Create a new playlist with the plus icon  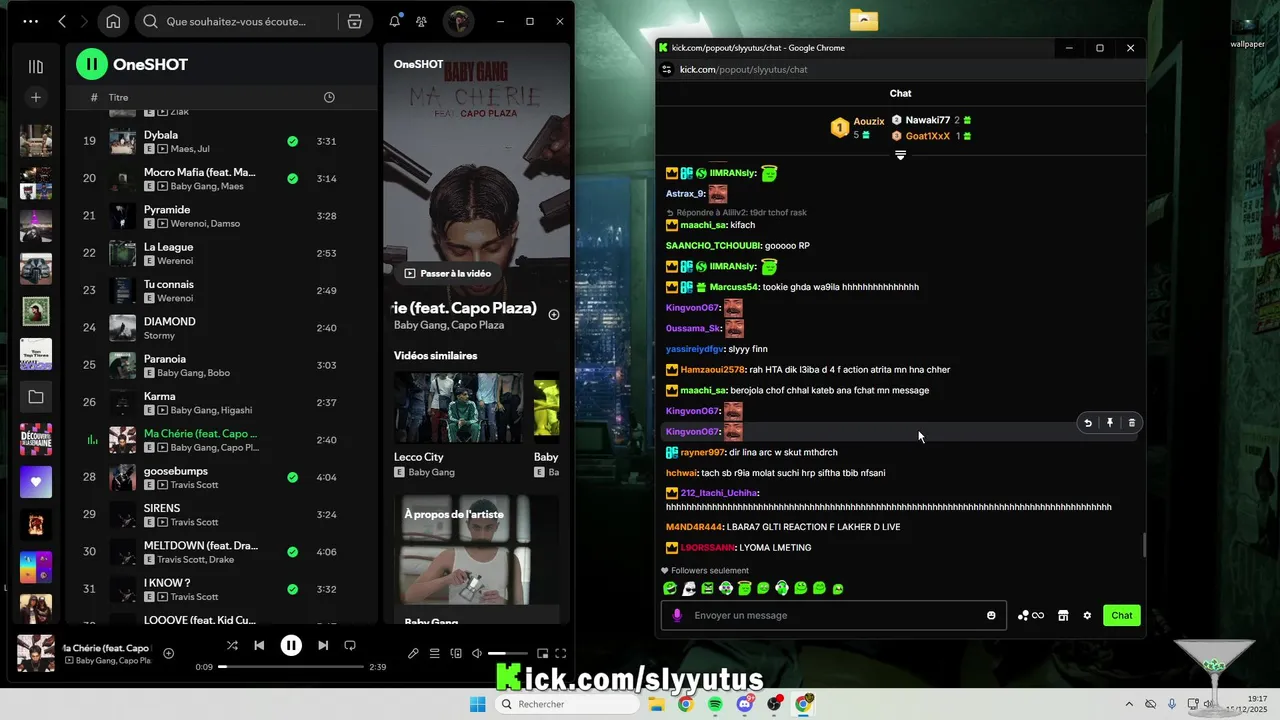point(36,97)
